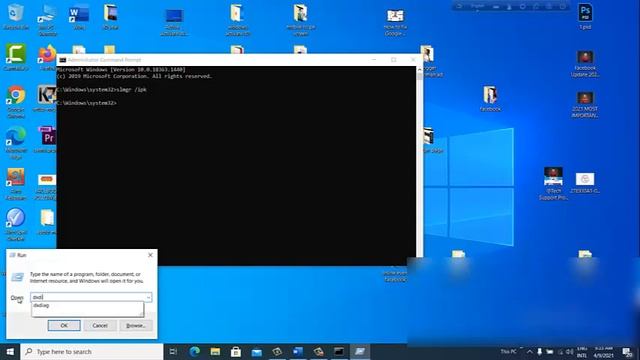Open the Windows Start menu
This screenshot has width=640, height=360.
(10, 351)
